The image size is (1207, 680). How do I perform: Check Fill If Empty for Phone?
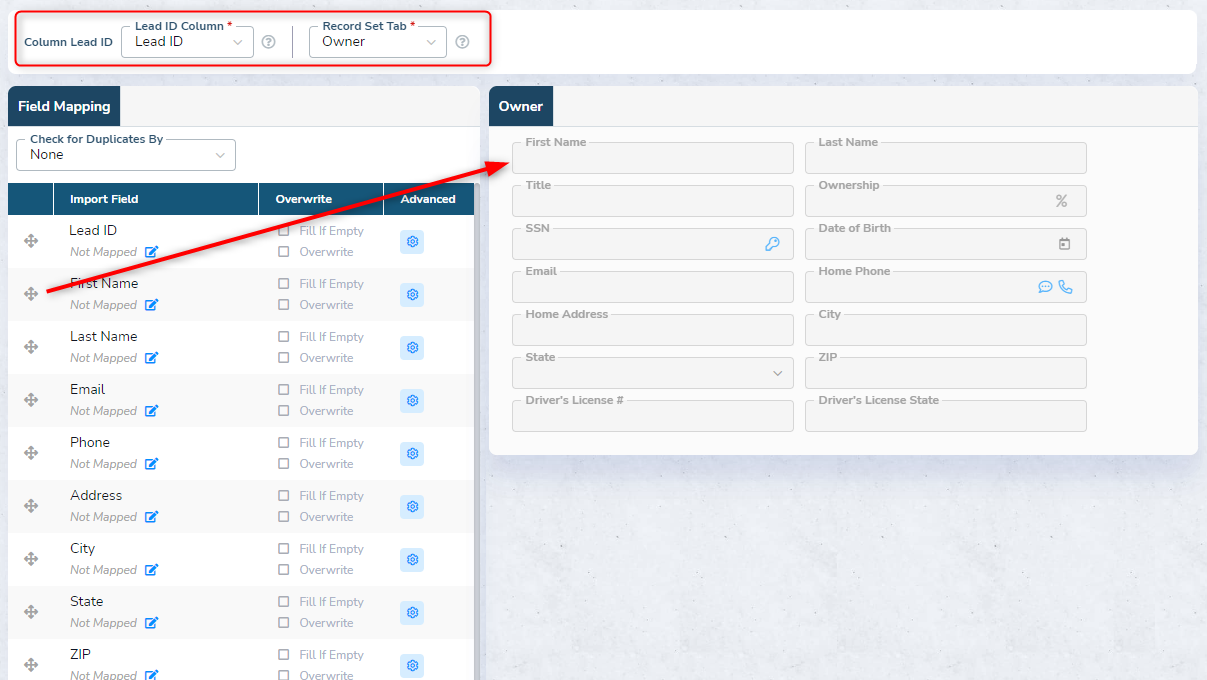click(x=284, y=443)
